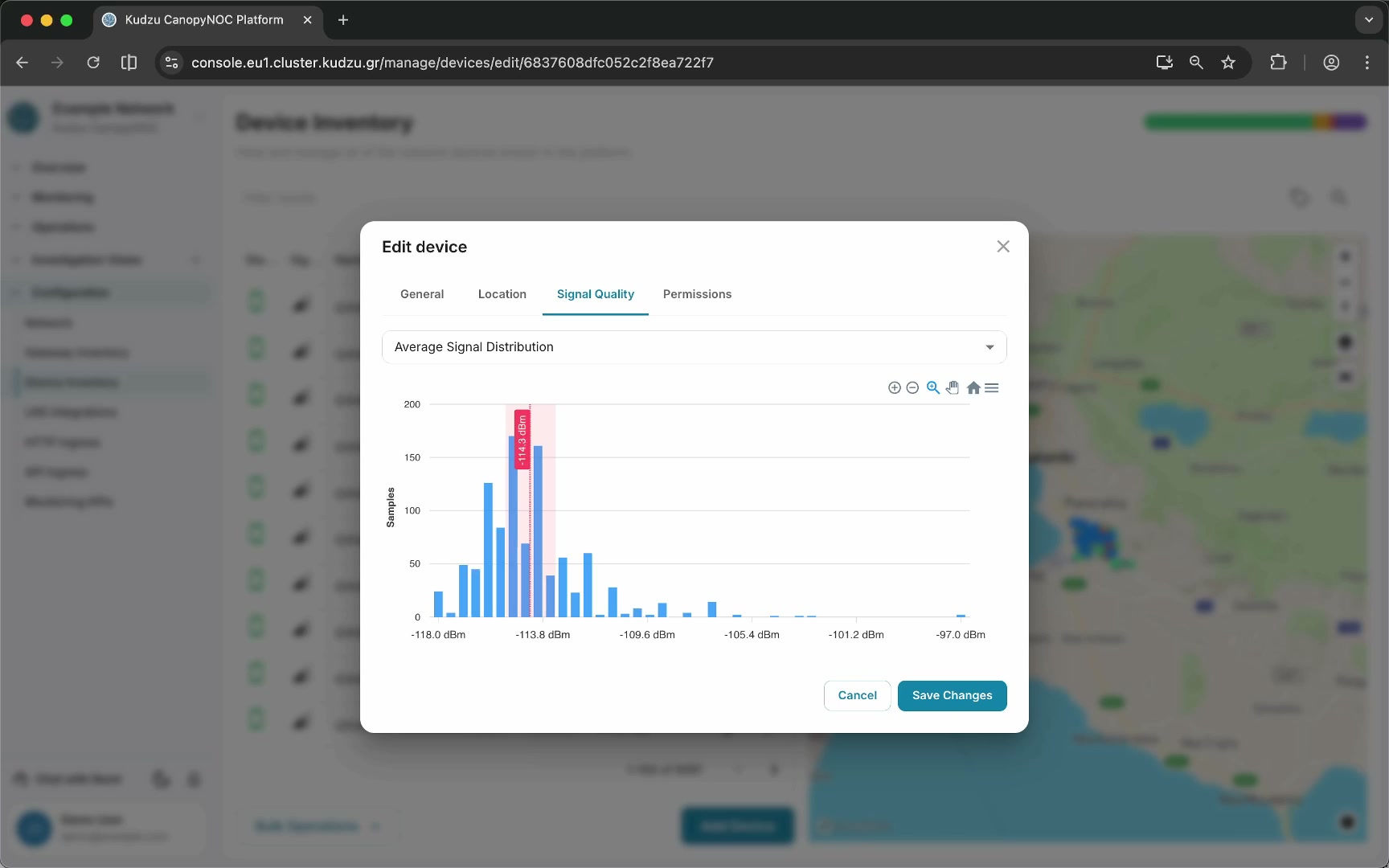
Task: Activate the selection zoom magnifier tool
Action: click(x=932, y=387)
